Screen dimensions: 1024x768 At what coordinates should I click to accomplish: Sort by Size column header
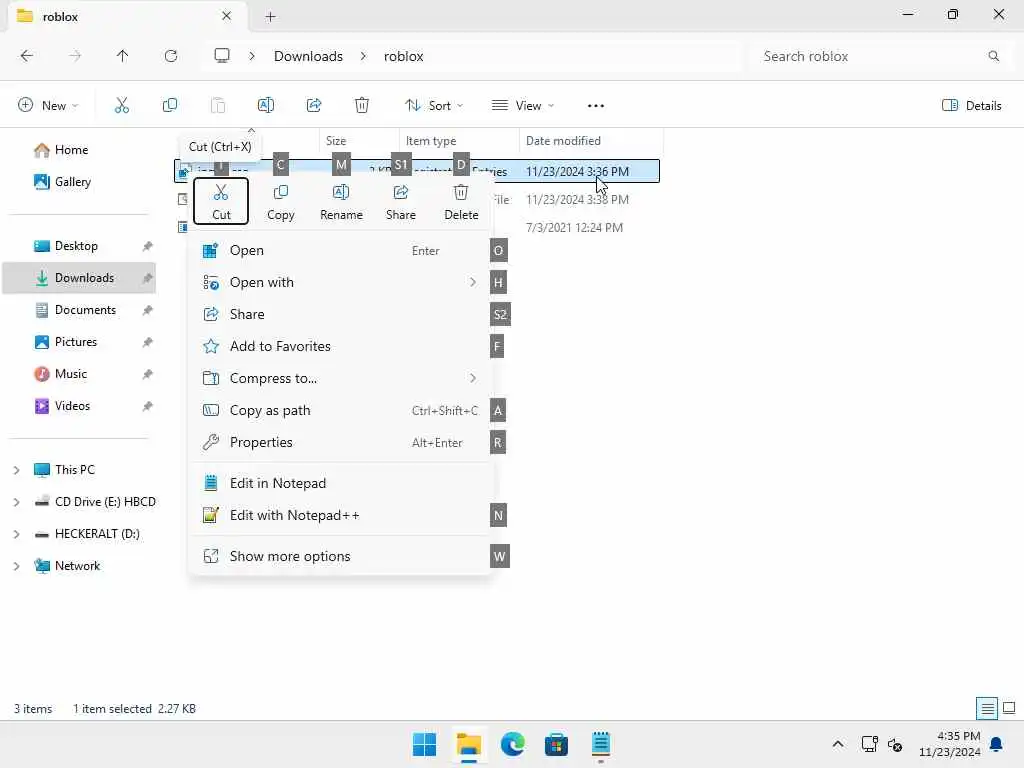click(x=359, y=140)
